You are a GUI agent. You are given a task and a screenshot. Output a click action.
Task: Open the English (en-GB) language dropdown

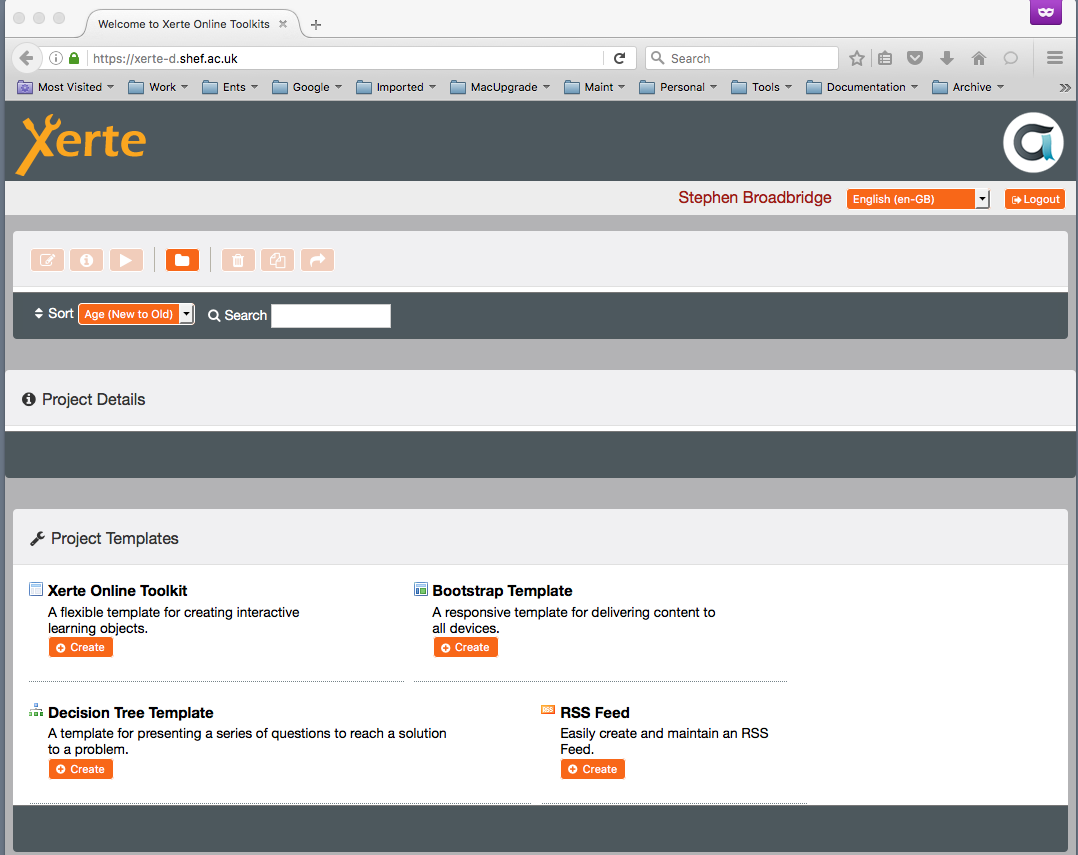[x=918, y=199]
